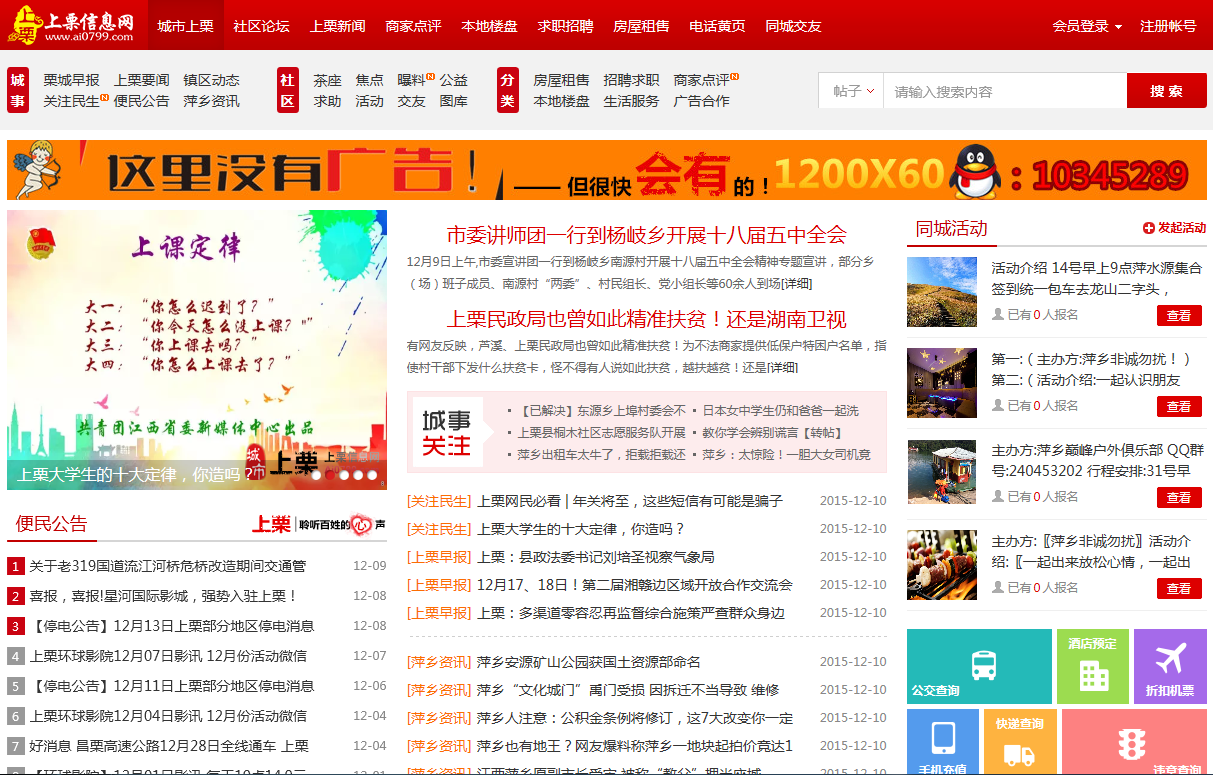Click the 同城活动 section heading
The width and height of the screenshot is (1213, 775).
click(x=951, y=228)
